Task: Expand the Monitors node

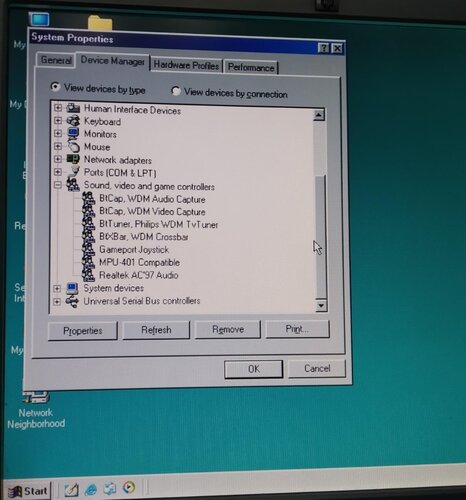Action: (x=58, y=133)
